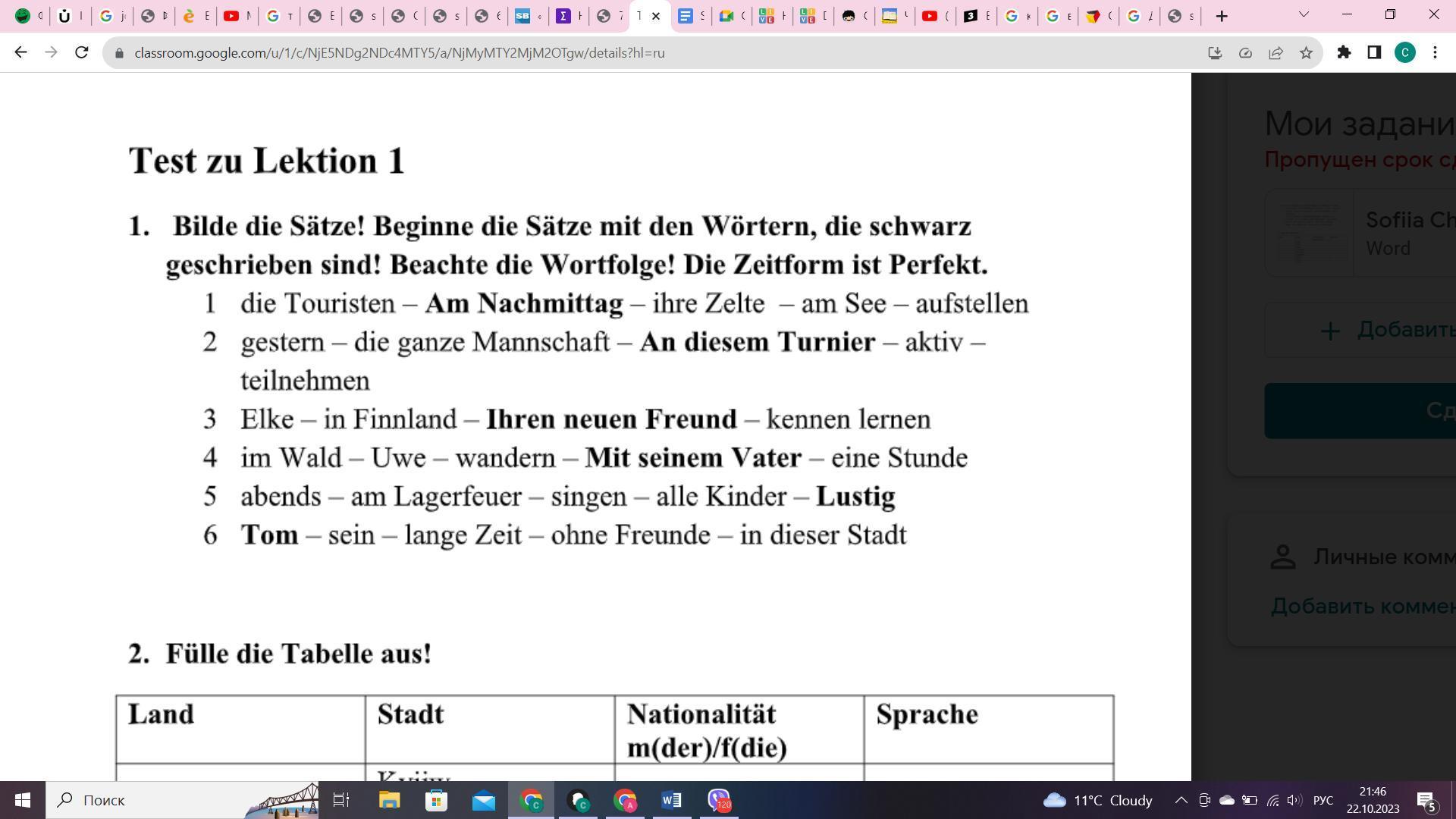Go back using the browser back arrow
The image size is (1456, 819).
[x=20, y=52]
